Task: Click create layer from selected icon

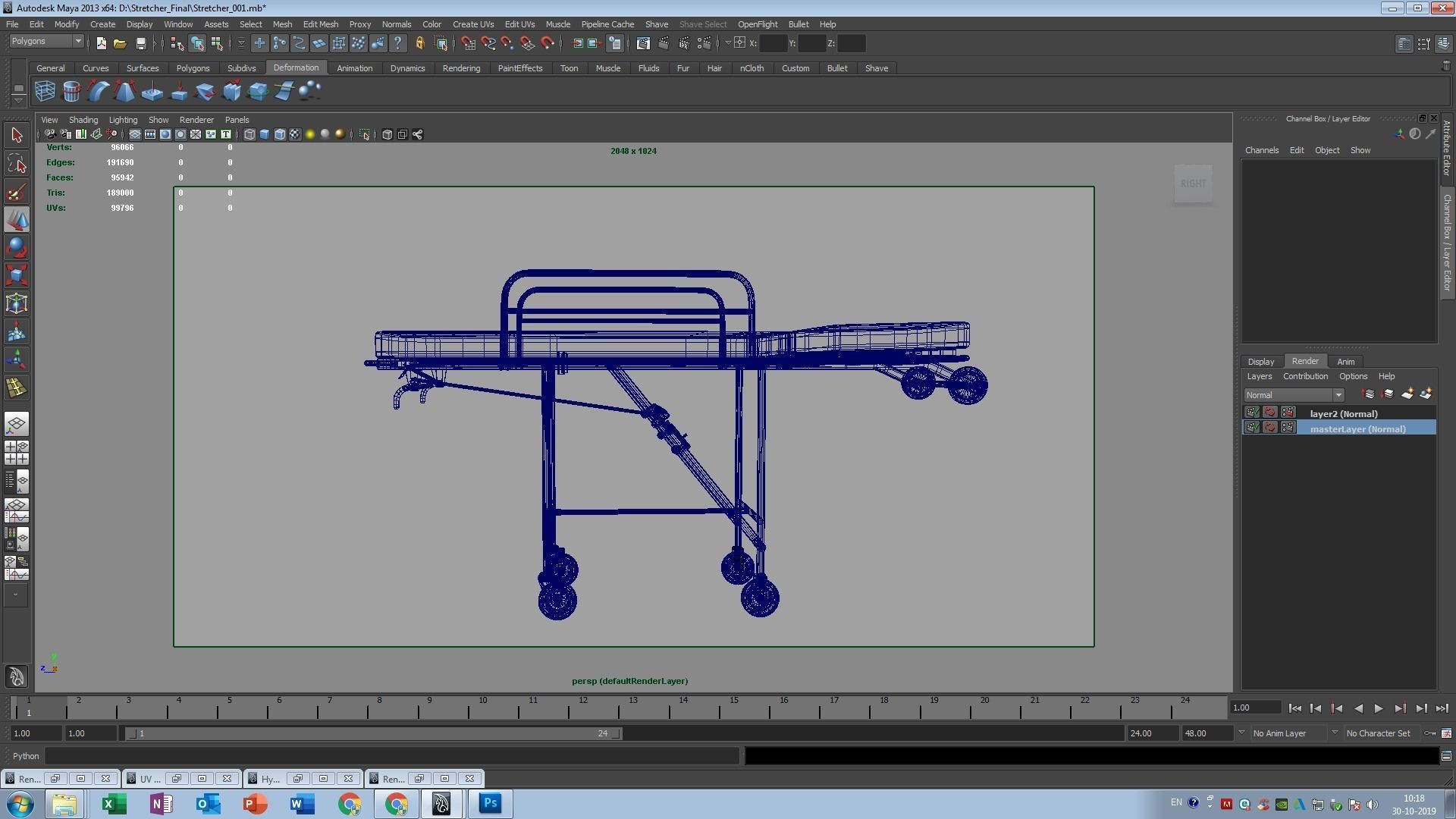Action: pyautogui.click(x=1426, y=394)
